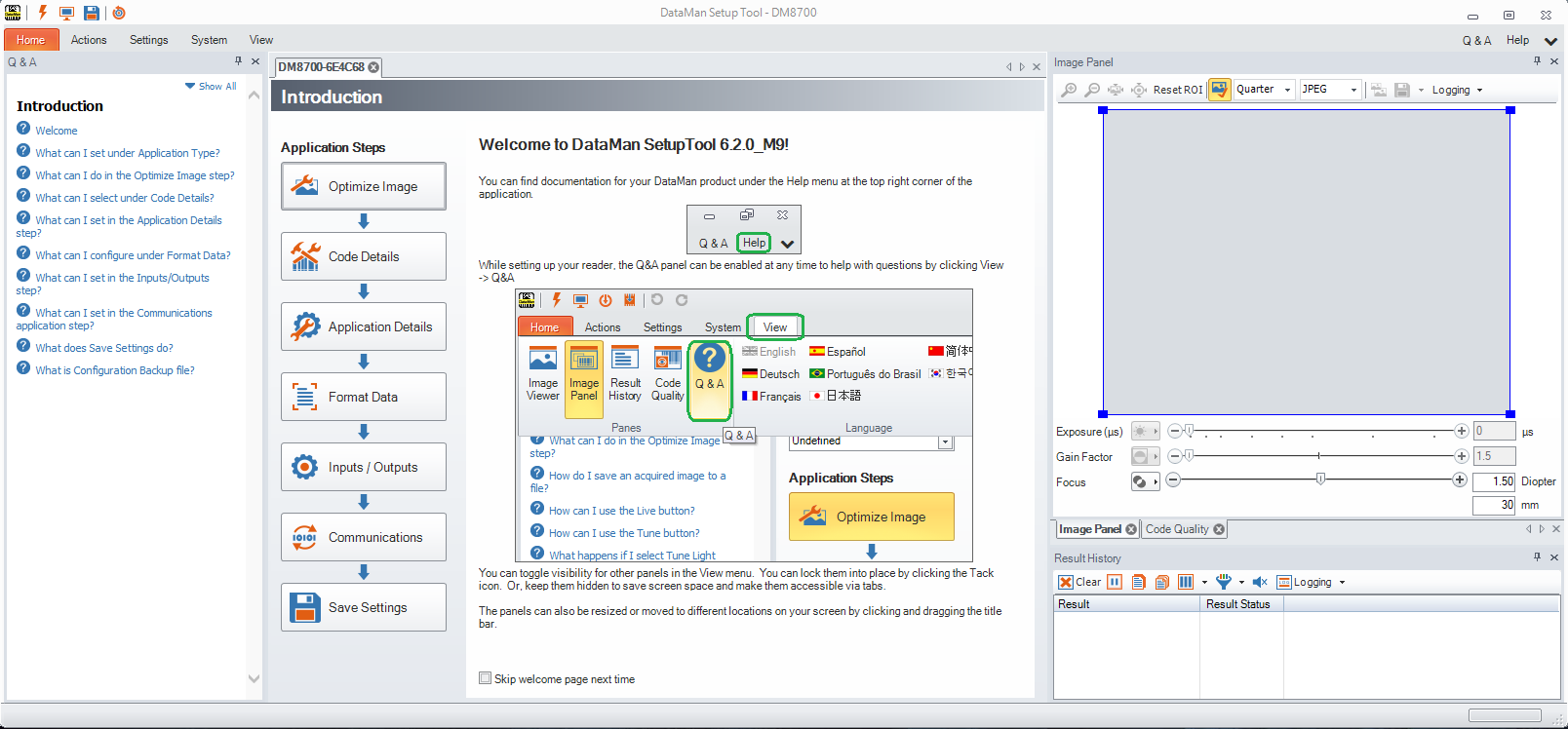Open the JPEG image format dropdown

(1330, 90)
